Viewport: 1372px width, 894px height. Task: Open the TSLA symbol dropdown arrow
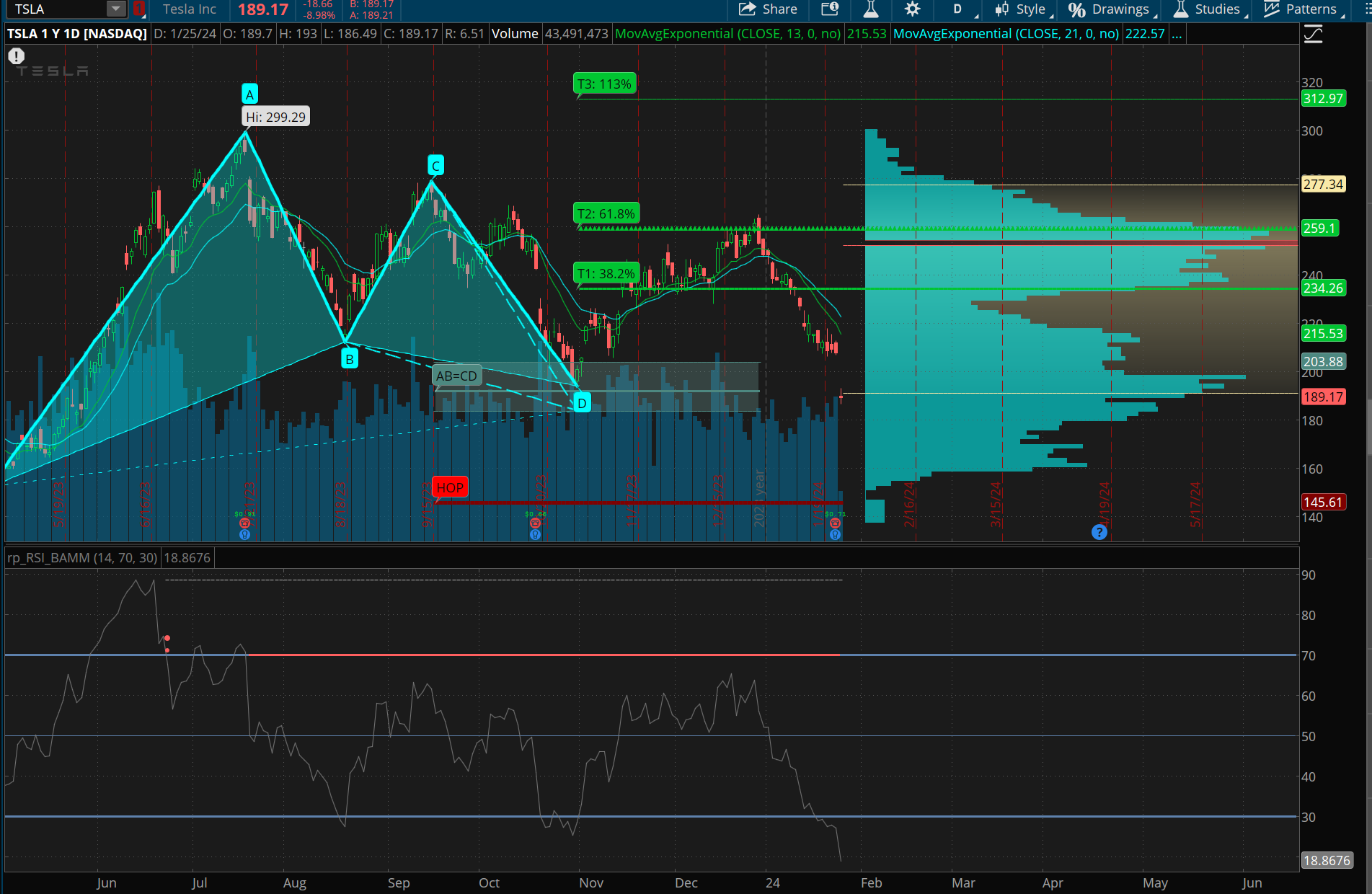pos(115,9)
